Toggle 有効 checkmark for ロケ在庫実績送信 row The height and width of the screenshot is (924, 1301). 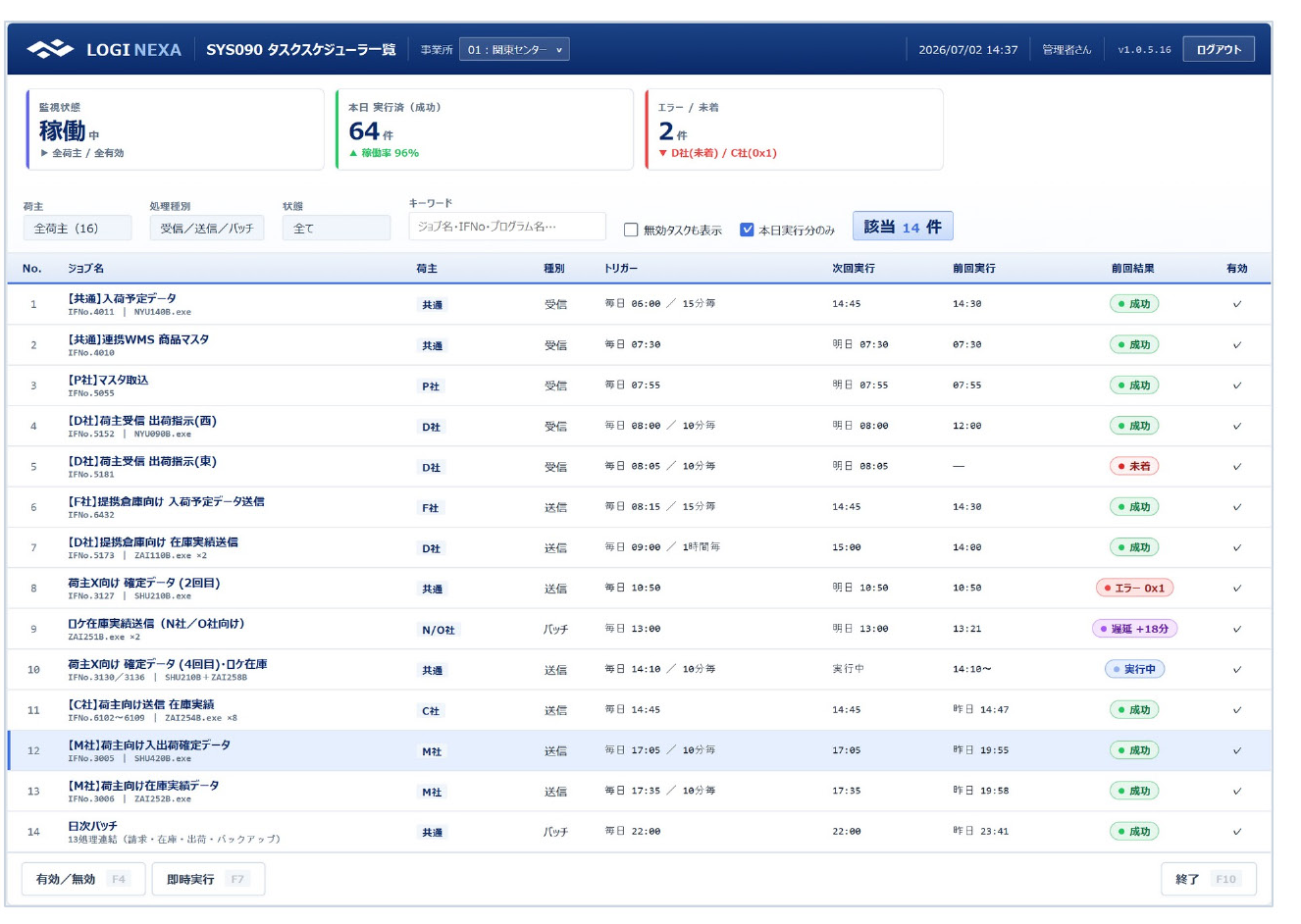1236,629
